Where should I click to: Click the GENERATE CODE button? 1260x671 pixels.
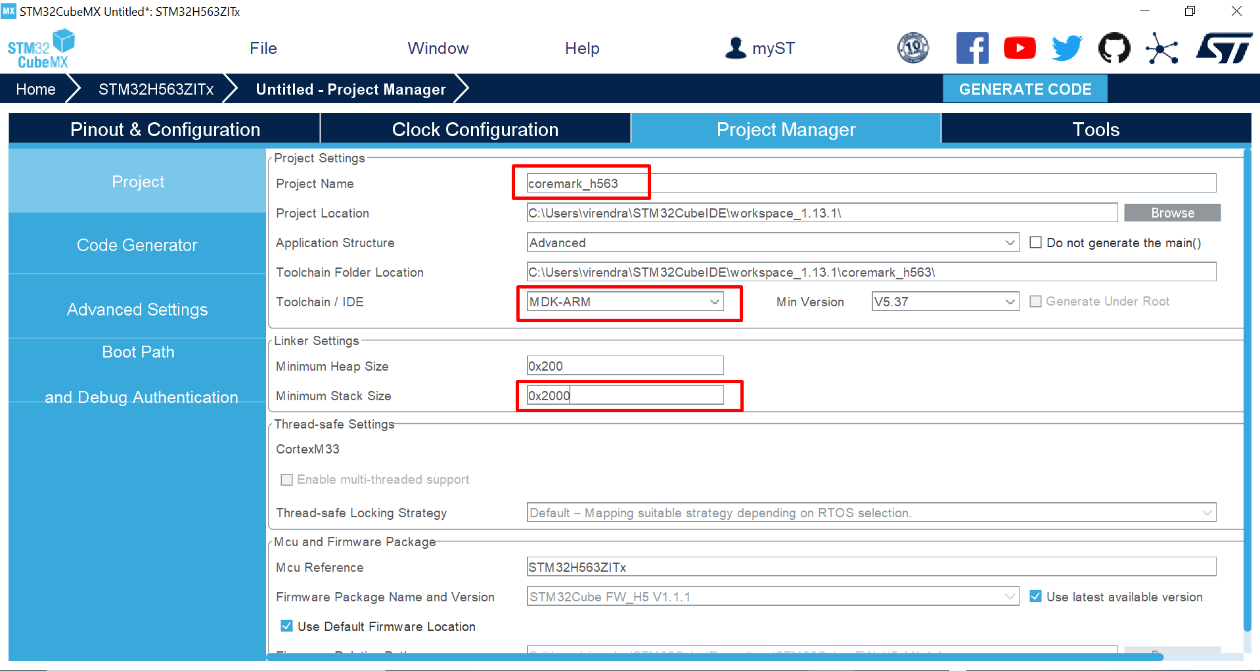[x=1025, y=88]
